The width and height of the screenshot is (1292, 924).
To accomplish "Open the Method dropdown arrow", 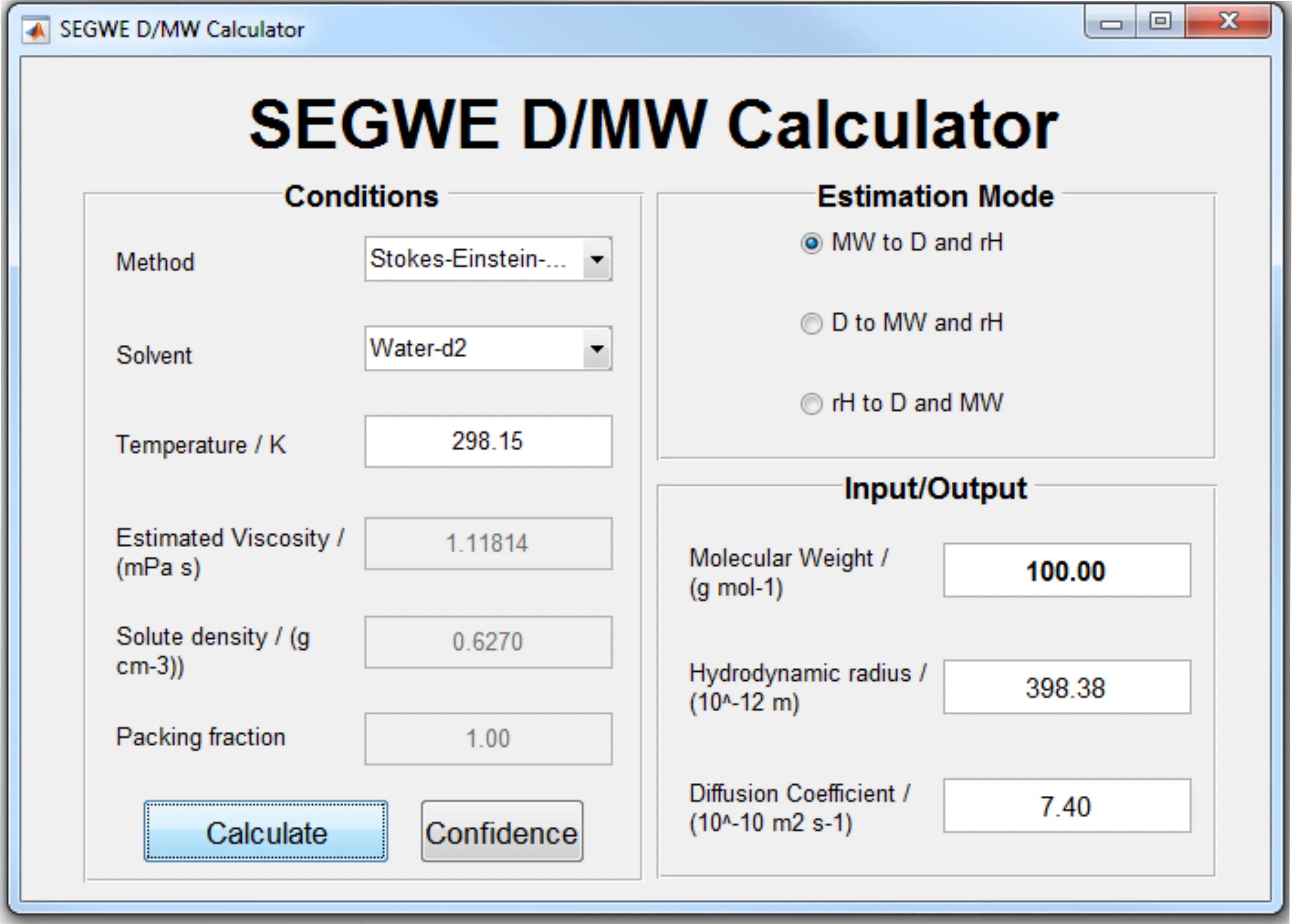I will point(596,260).
